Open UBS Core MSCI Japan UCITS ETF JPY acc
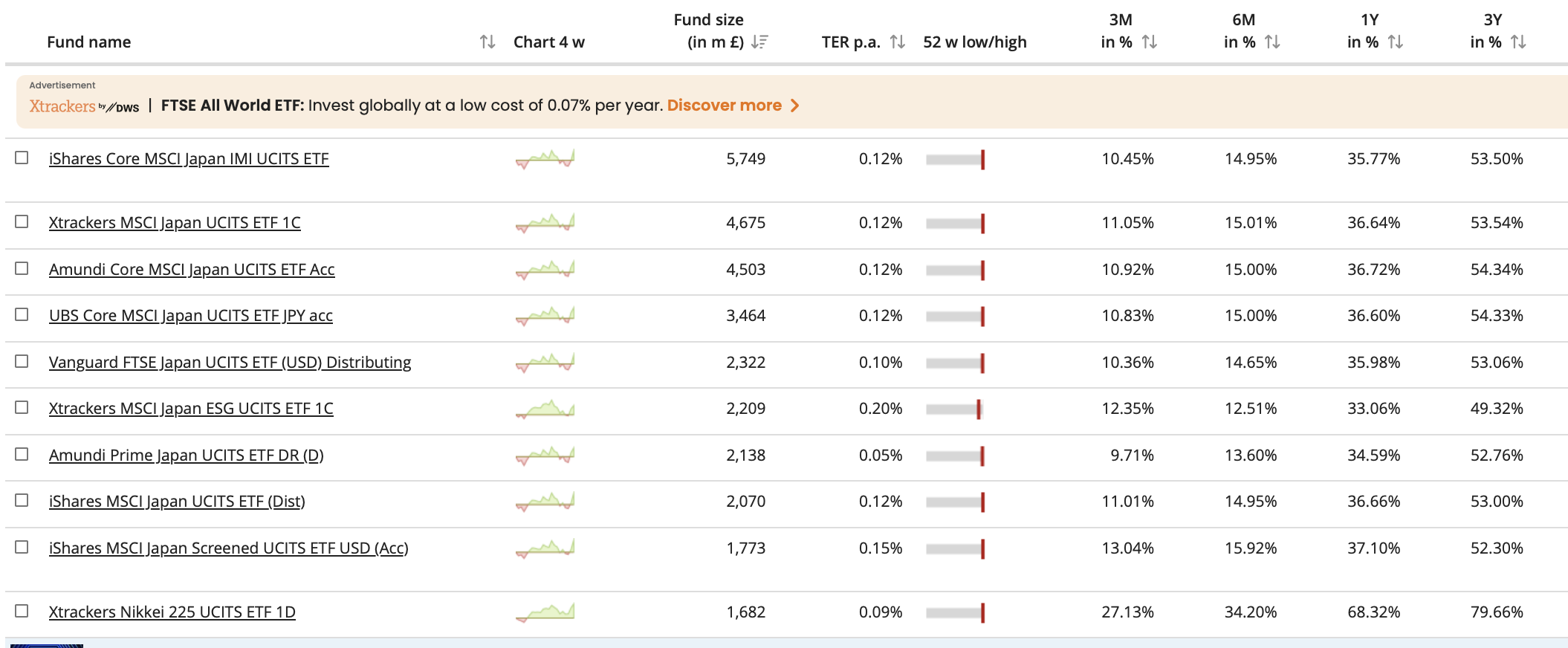 [191, 316]
